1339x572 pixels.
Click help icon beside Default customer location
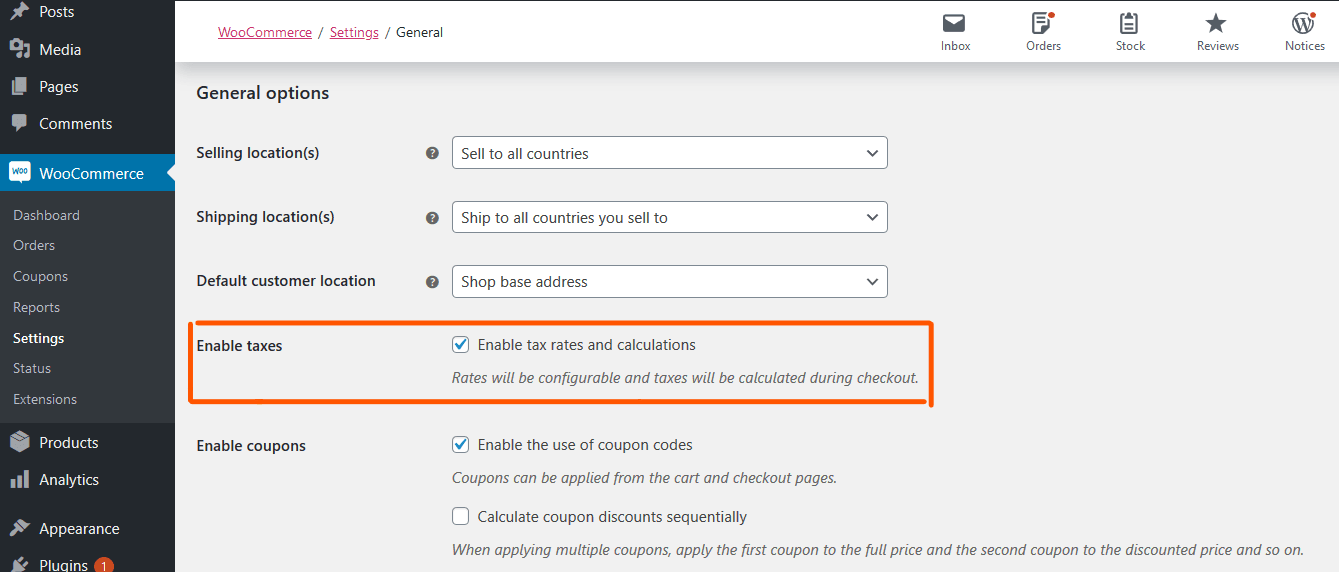click(432, 282)
